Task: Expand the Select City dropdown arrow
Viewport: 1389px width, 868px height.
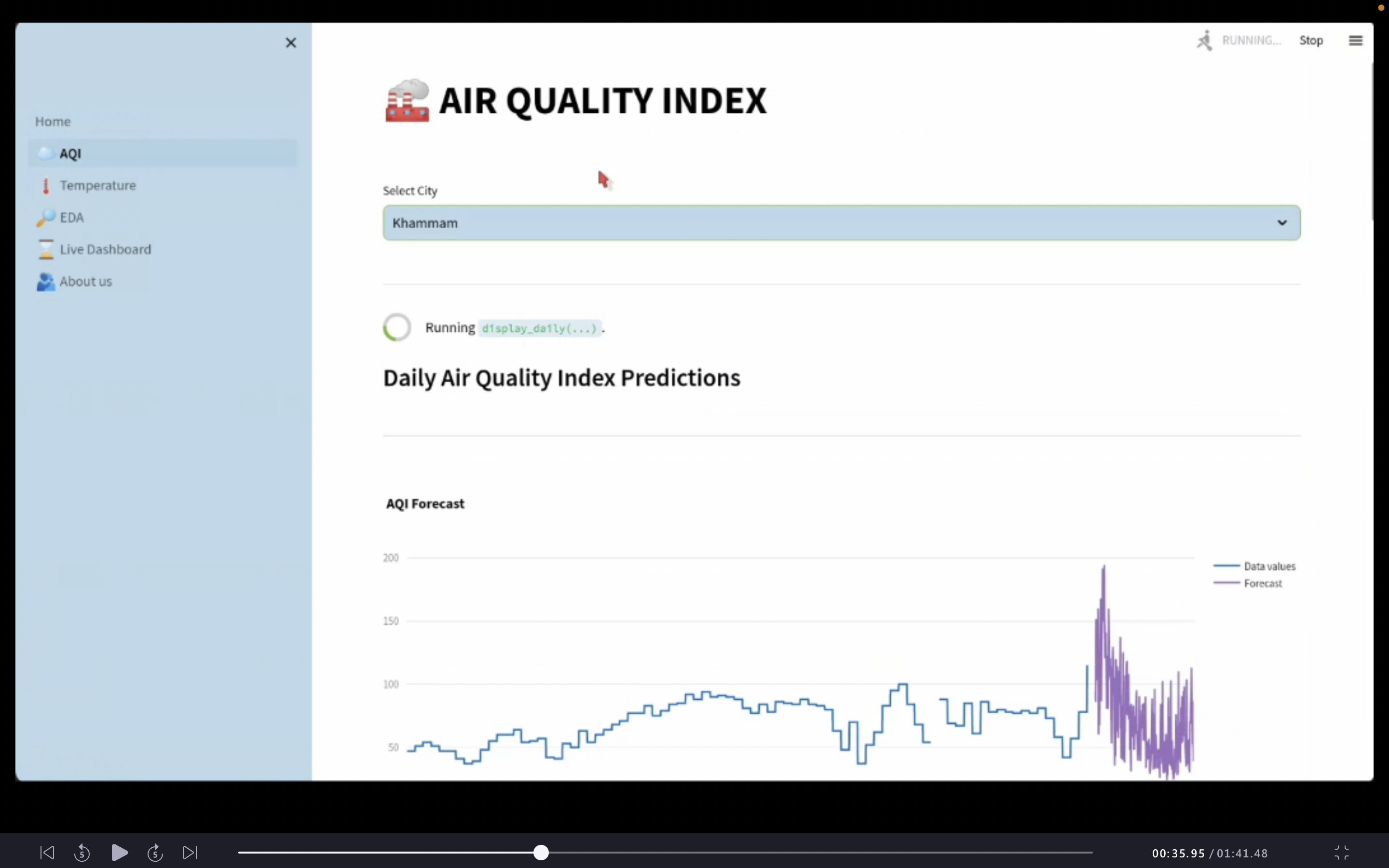Action: [1281, 223]
